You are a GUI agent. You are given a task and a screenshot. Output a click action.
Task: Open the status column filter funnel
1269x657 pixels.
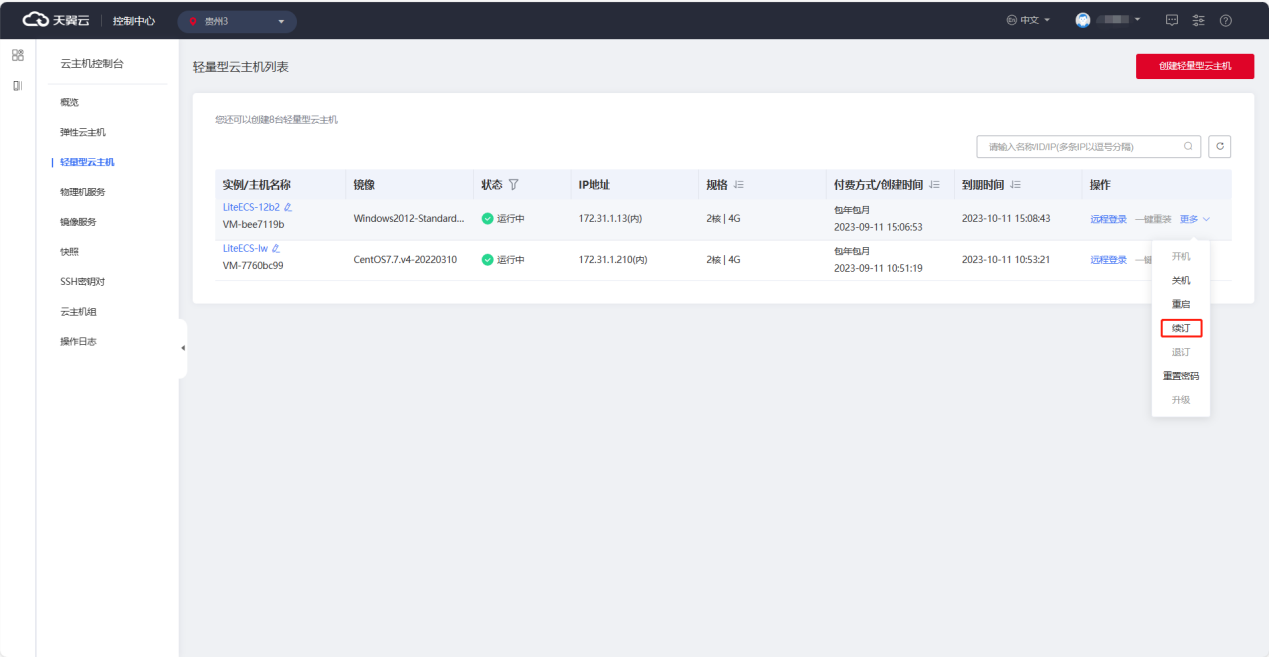514,185
